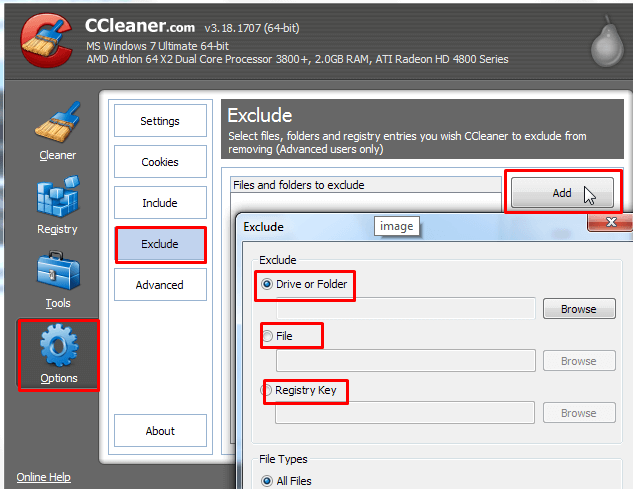The image size is (633, 489).
Task: Open the About tab
Action: pyautogui.click(x=160, y=431)
